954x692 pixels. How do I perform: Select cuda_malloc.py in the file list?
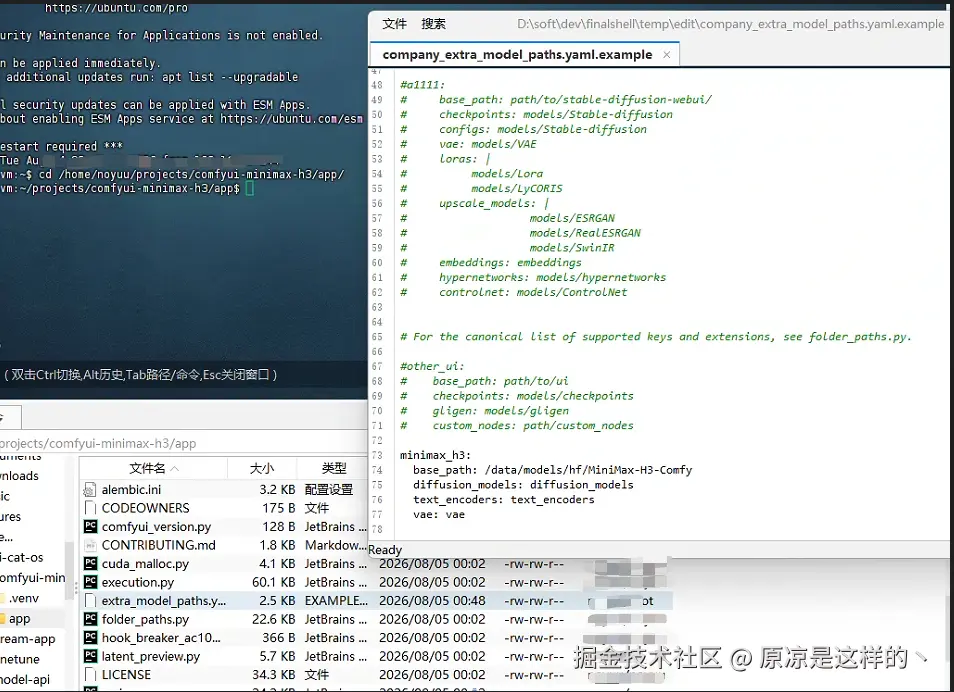145,564
